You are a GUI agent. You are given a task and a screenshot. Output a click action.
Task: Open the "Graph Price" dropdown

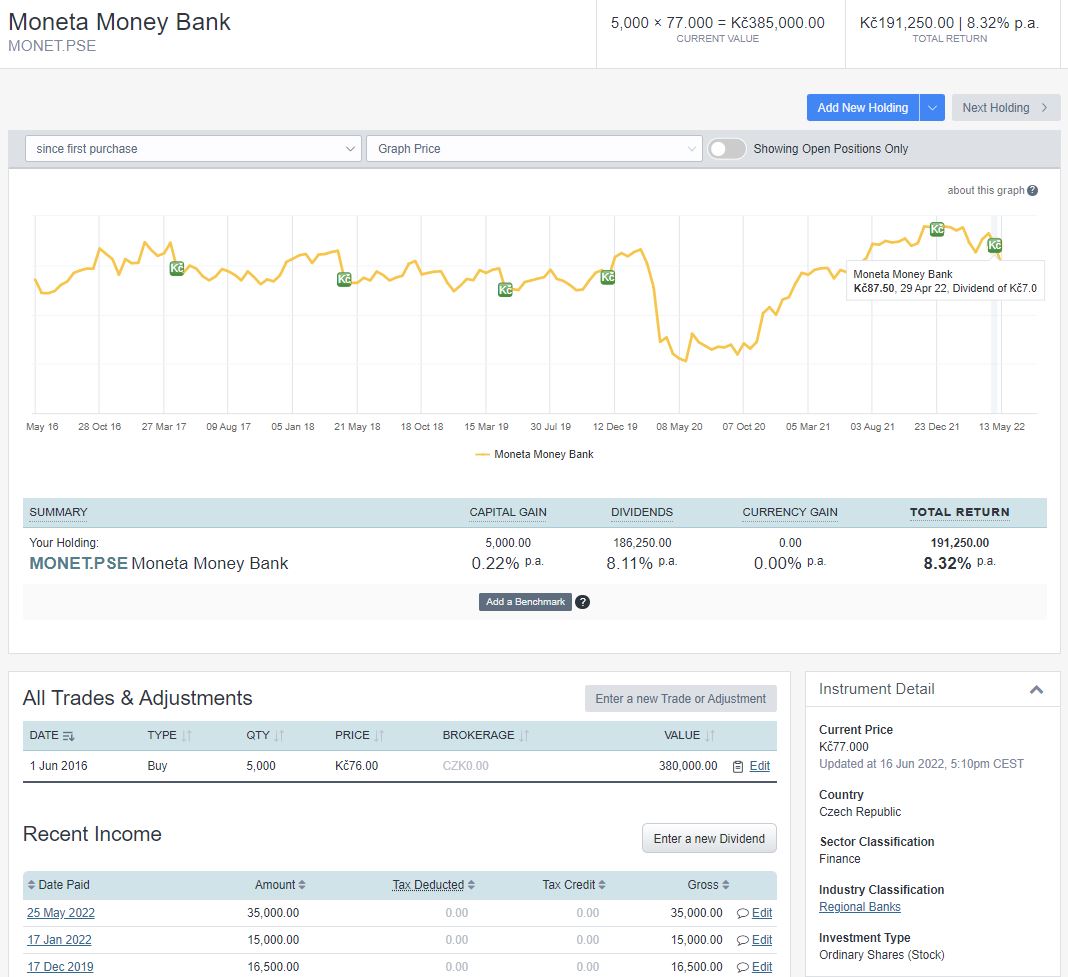click(x=535, y=147)
